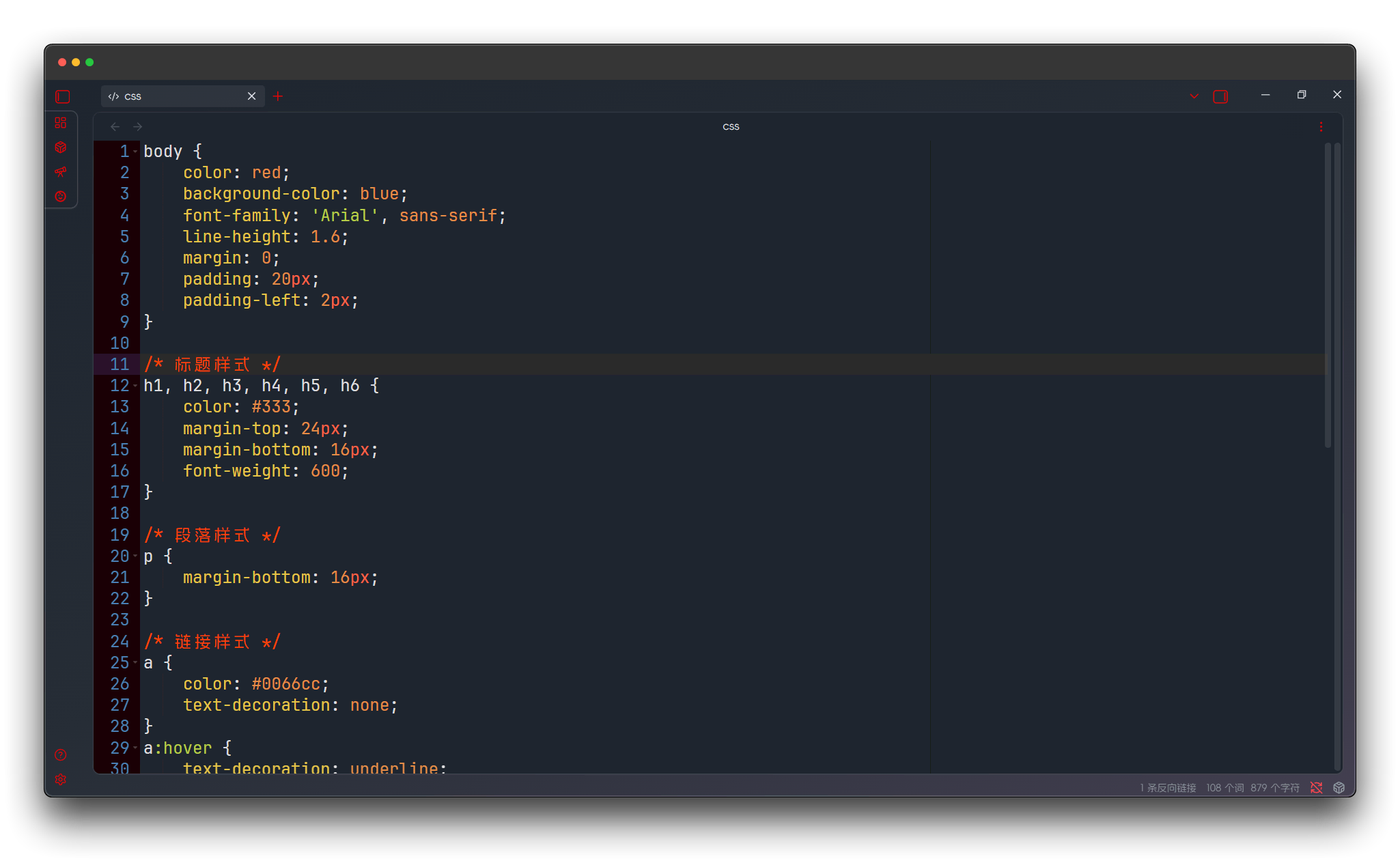1400x863 pixels.
Task: Click the cube icon at status bar right
Action: [x=1339, y=787]
